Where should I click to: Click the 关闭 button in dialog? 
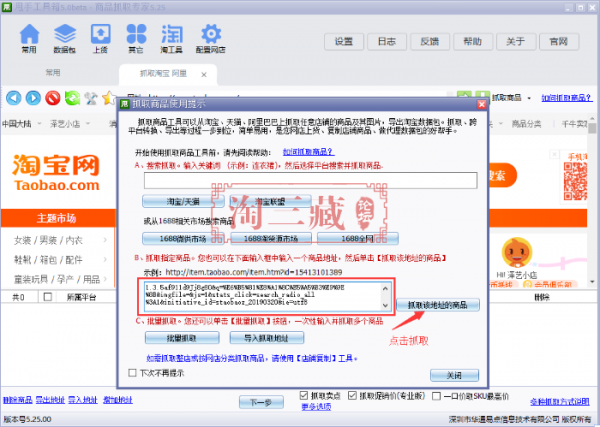click(454, 375)
